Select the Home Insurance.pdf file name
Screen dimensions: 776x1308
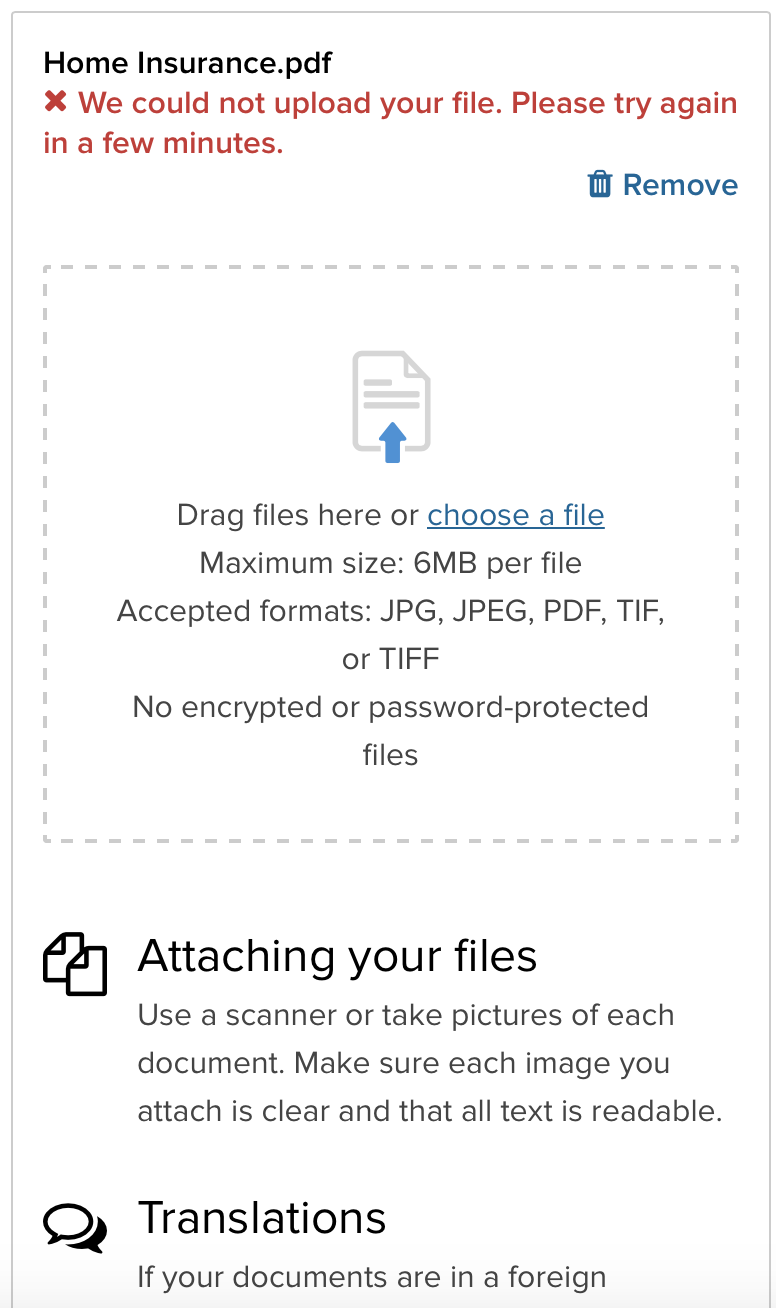point(188,63)
